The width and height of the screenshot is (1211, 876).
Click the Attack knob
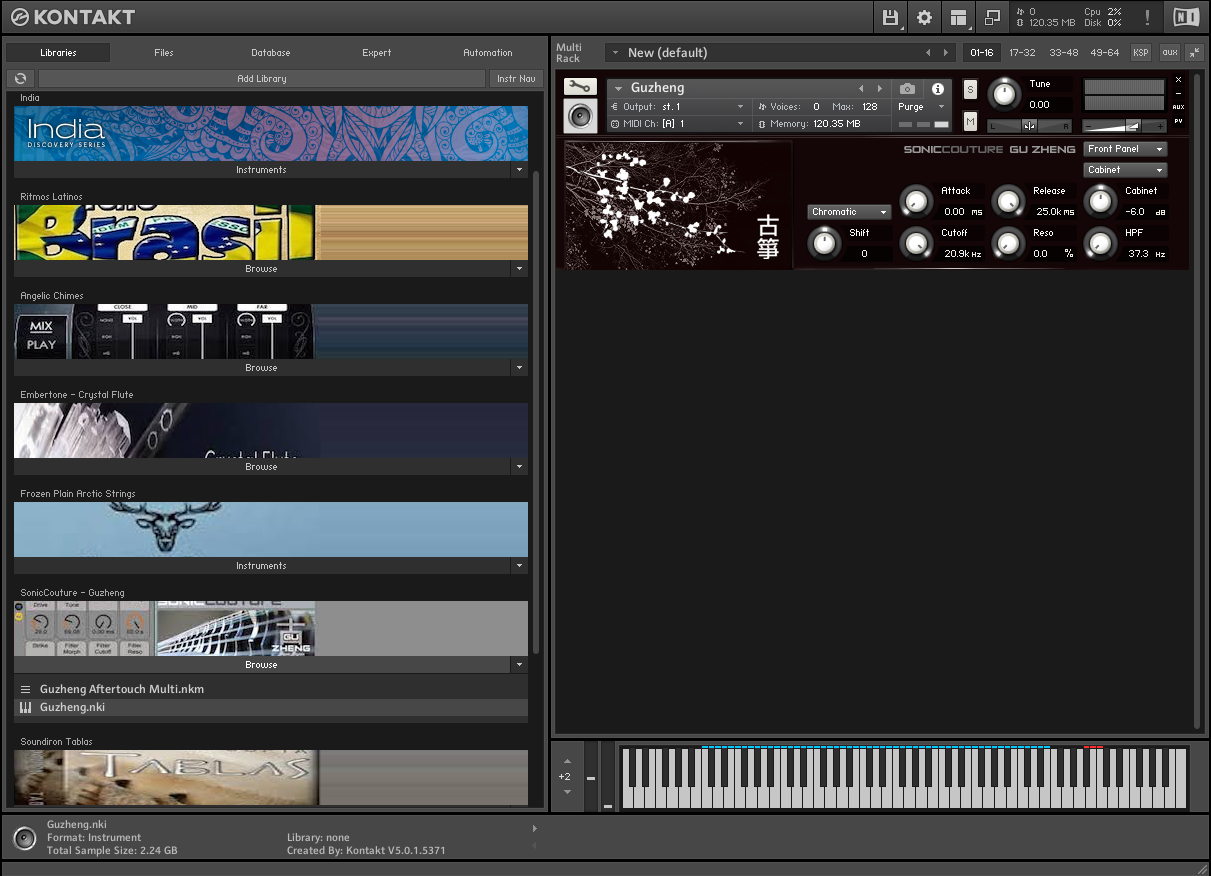pyautogui.click(x=915, y=201)
